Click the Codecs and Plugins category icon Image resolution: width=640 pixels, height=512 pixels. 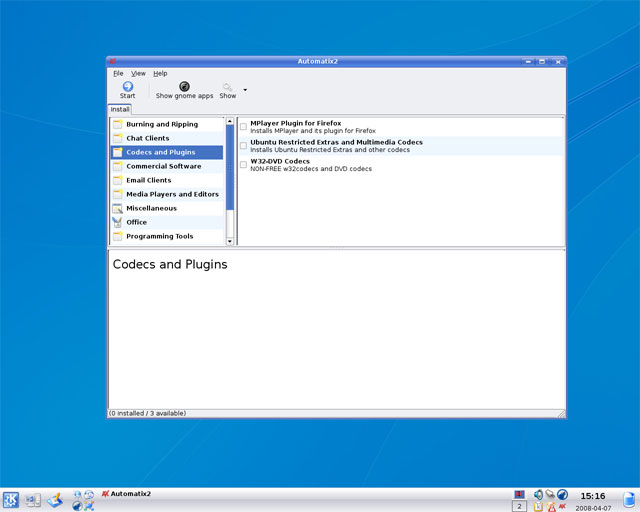pyautogui.click(x=118, y=152)
